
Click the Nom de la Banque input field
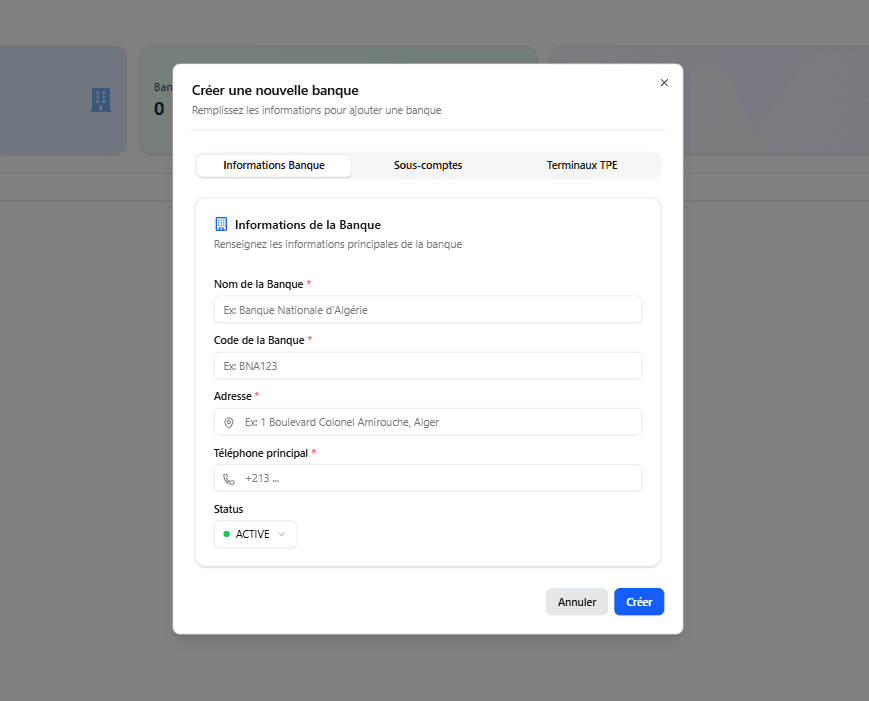point(428,310)
